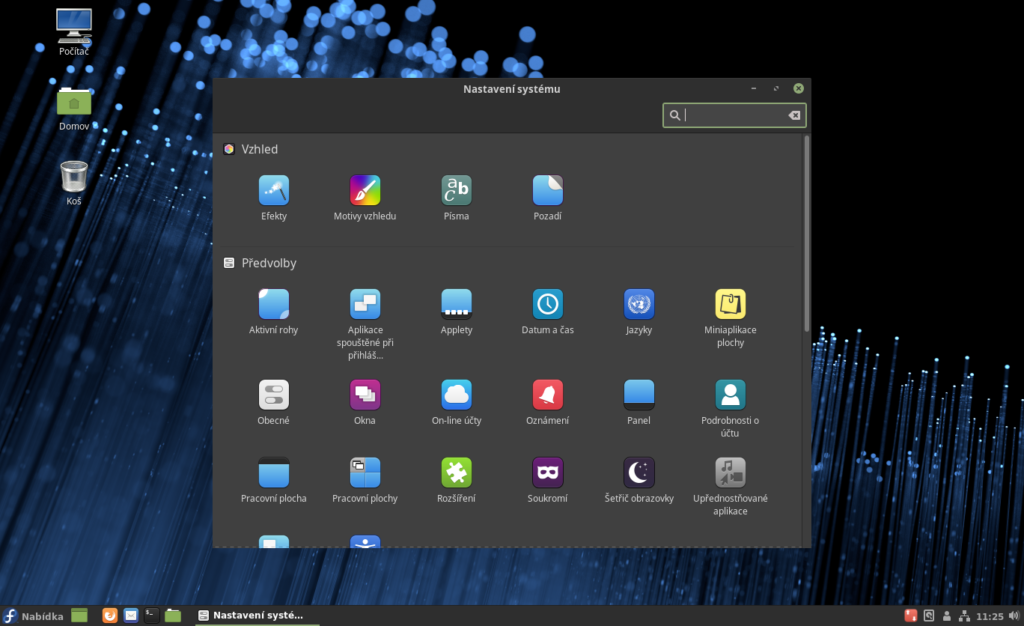Viewport: 1024px width, 626px height.
Task: Change desktop wallpaper via Pozadí icon
Action: tap(547, 192)
